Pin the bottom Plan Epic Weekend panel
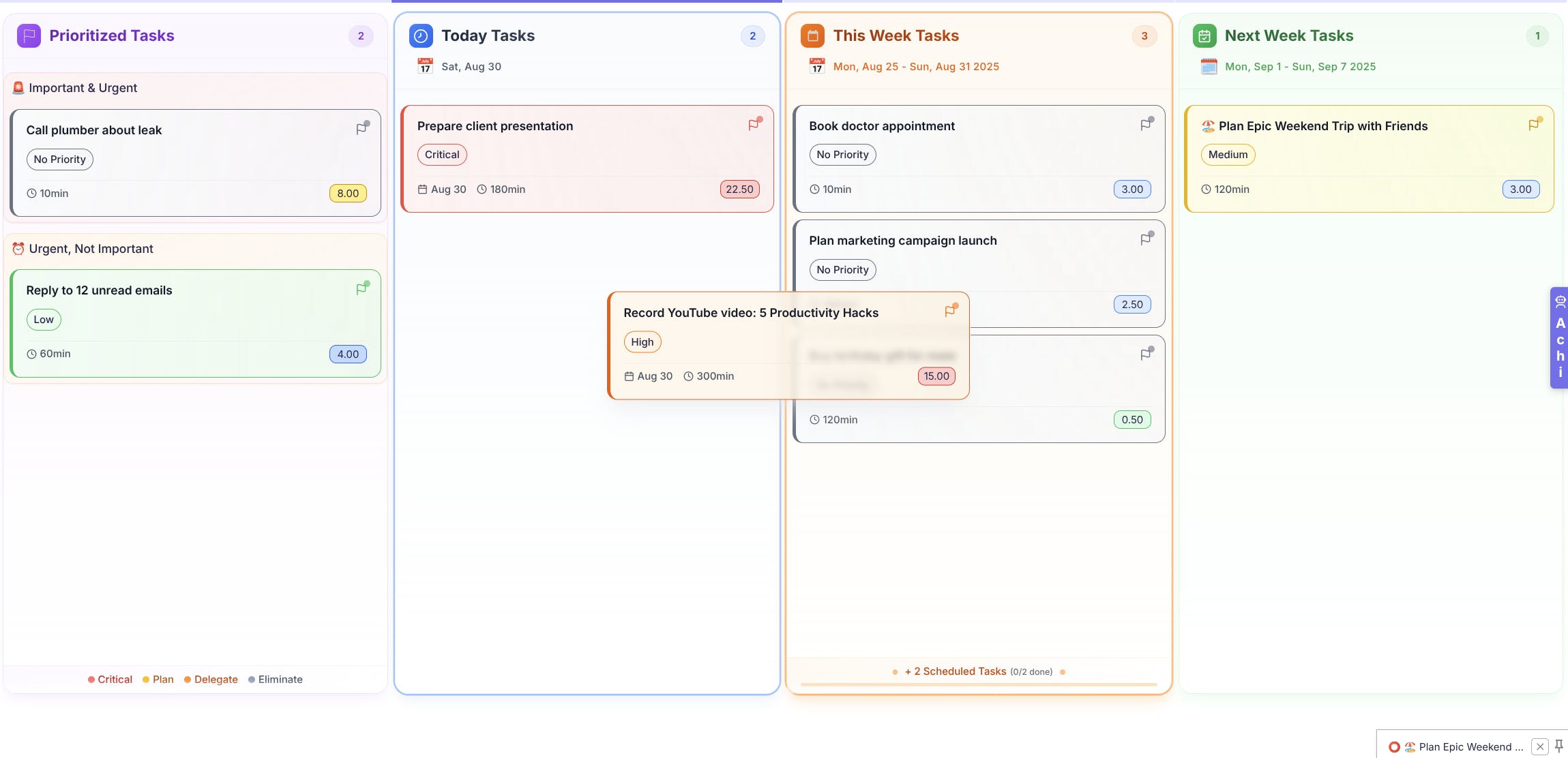This screenshot has width=1568, height=758. coord(1559,746)
